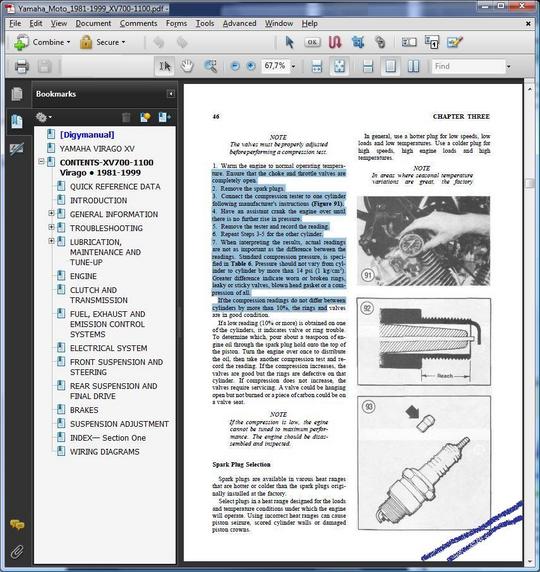Click the Zoom Out minus button
The height and width of the screenshot is (572, 540).
[x=235, y=66]
